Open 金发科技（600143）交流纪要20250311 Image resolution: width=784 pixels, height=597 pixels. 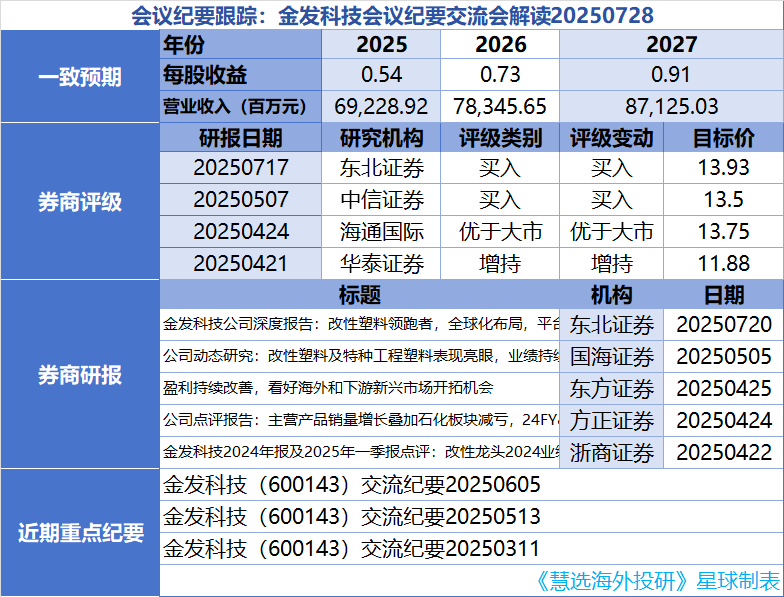[472, 548]
